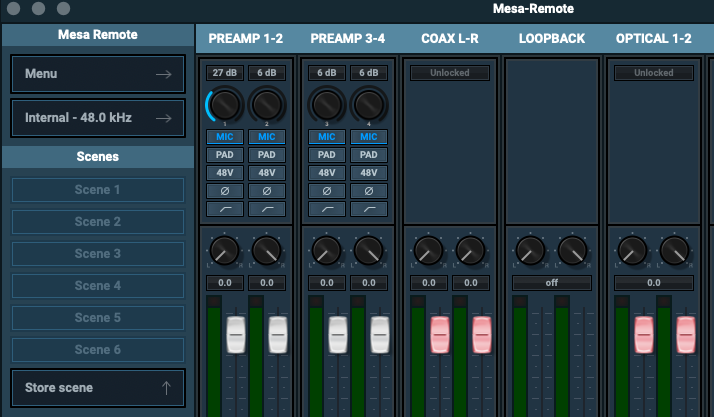Turn on 48V phantom power channel 2

(267, 173)
